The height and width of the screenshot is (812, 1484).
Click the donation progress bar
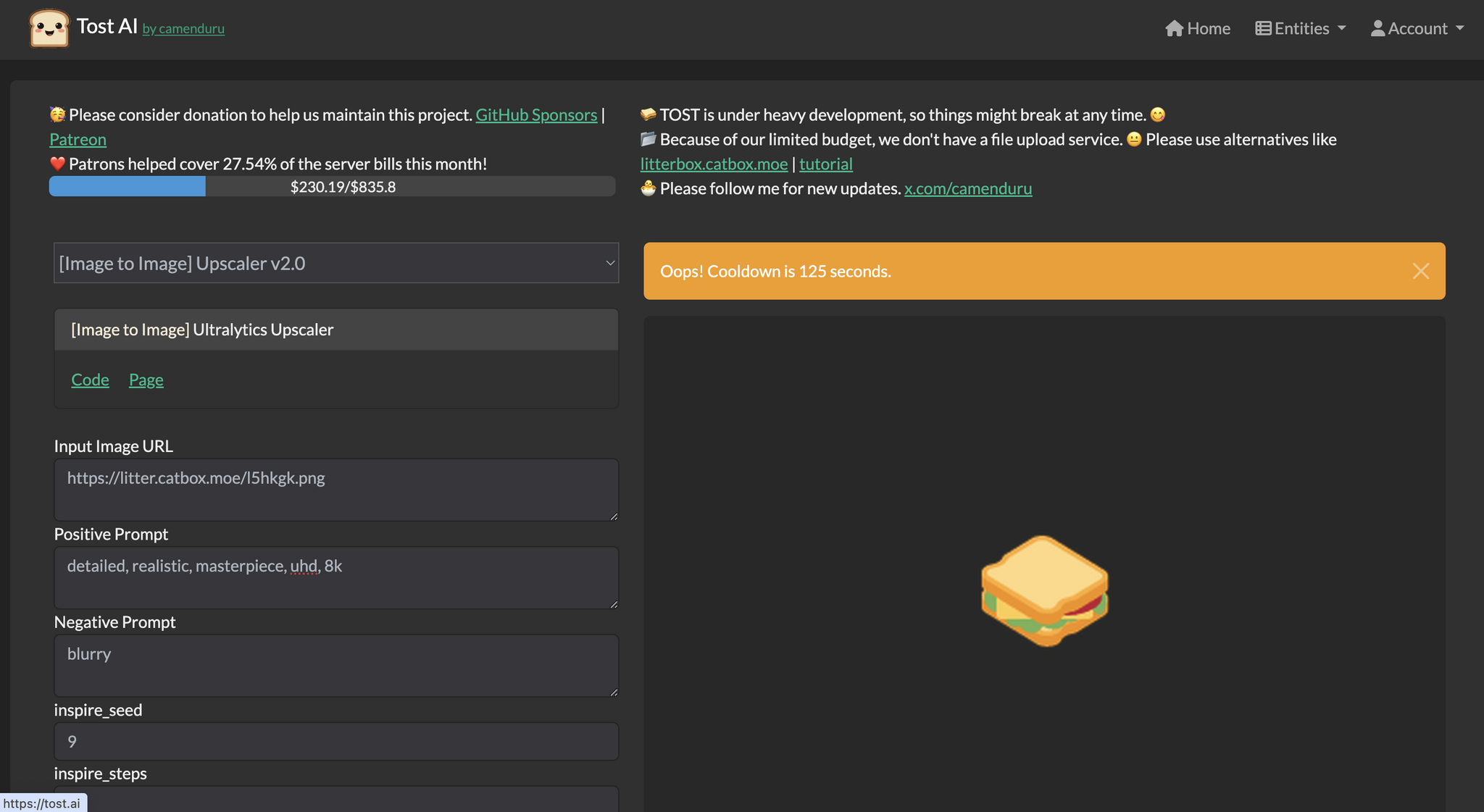[x=332, y=187]
